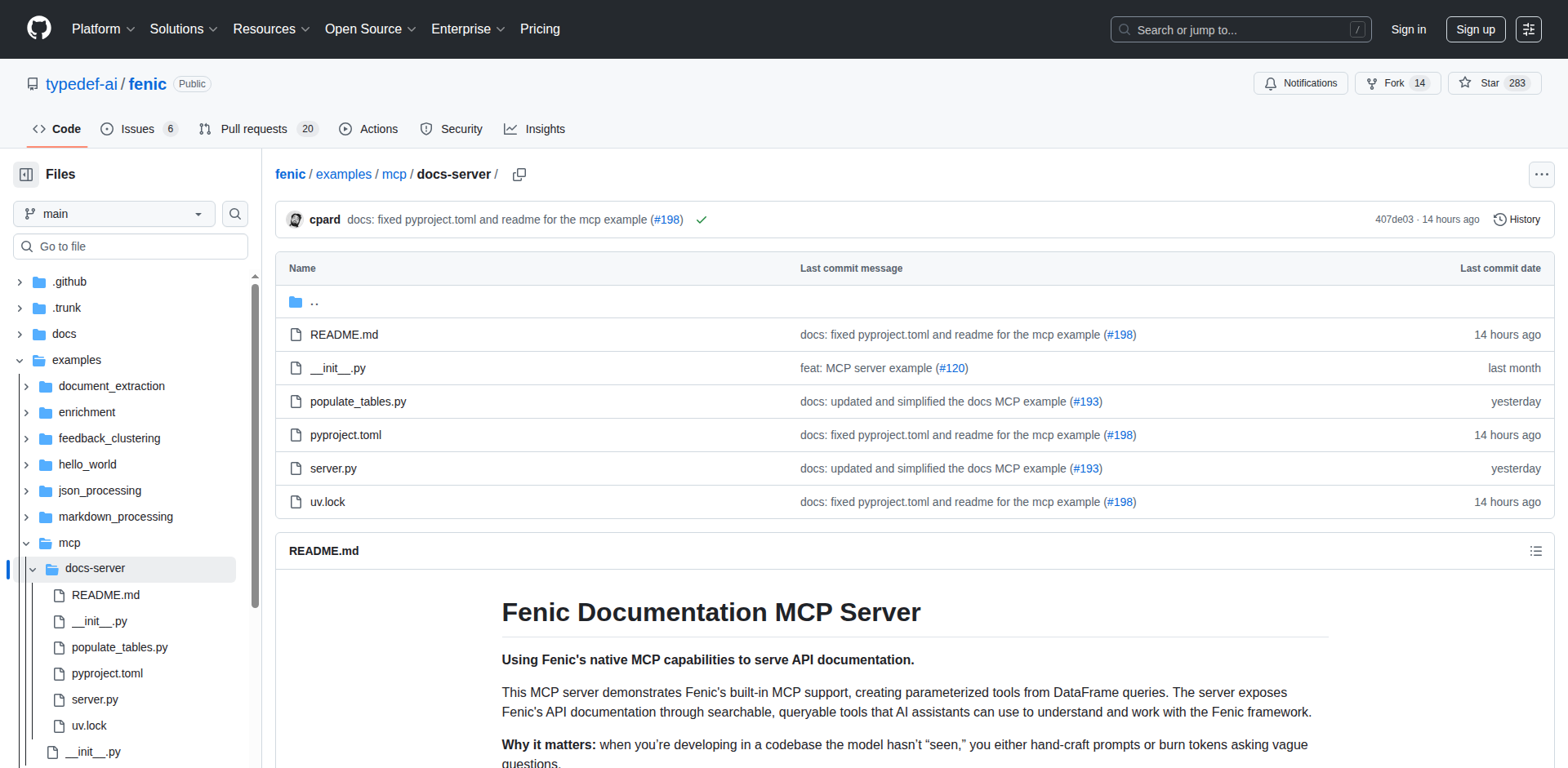The width and height of the screenshot is (1568, 768).
Task: Go to the Pricing page
Action: click(x=540, y=29)
